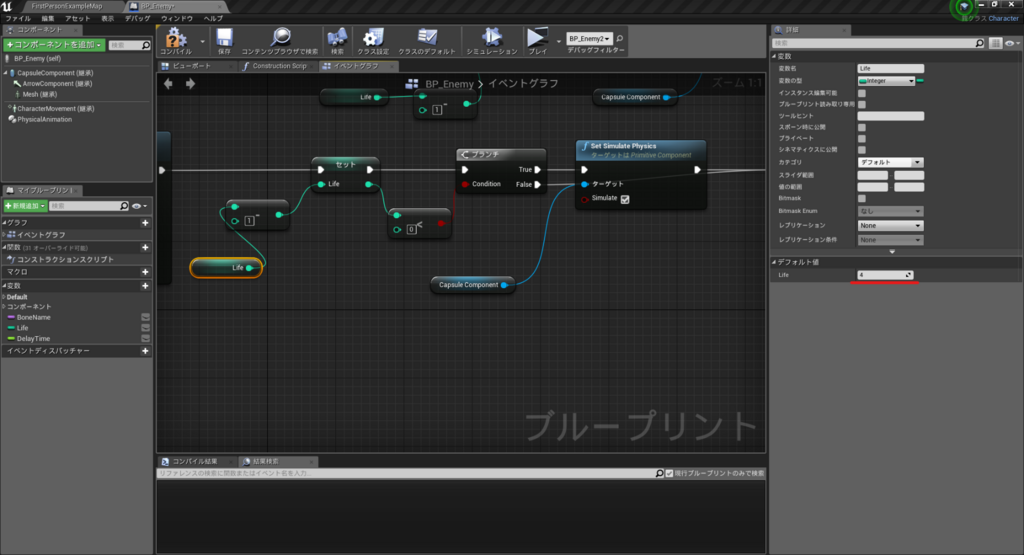
Task: Click the Unreal Engine logo icon
Action: pyautogui.click(x=7, y=6)
